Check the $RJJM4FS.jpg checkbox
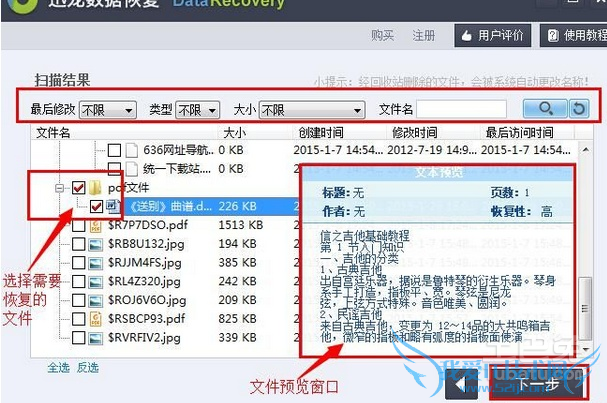The image size is (607, 403). click(79, 262)
